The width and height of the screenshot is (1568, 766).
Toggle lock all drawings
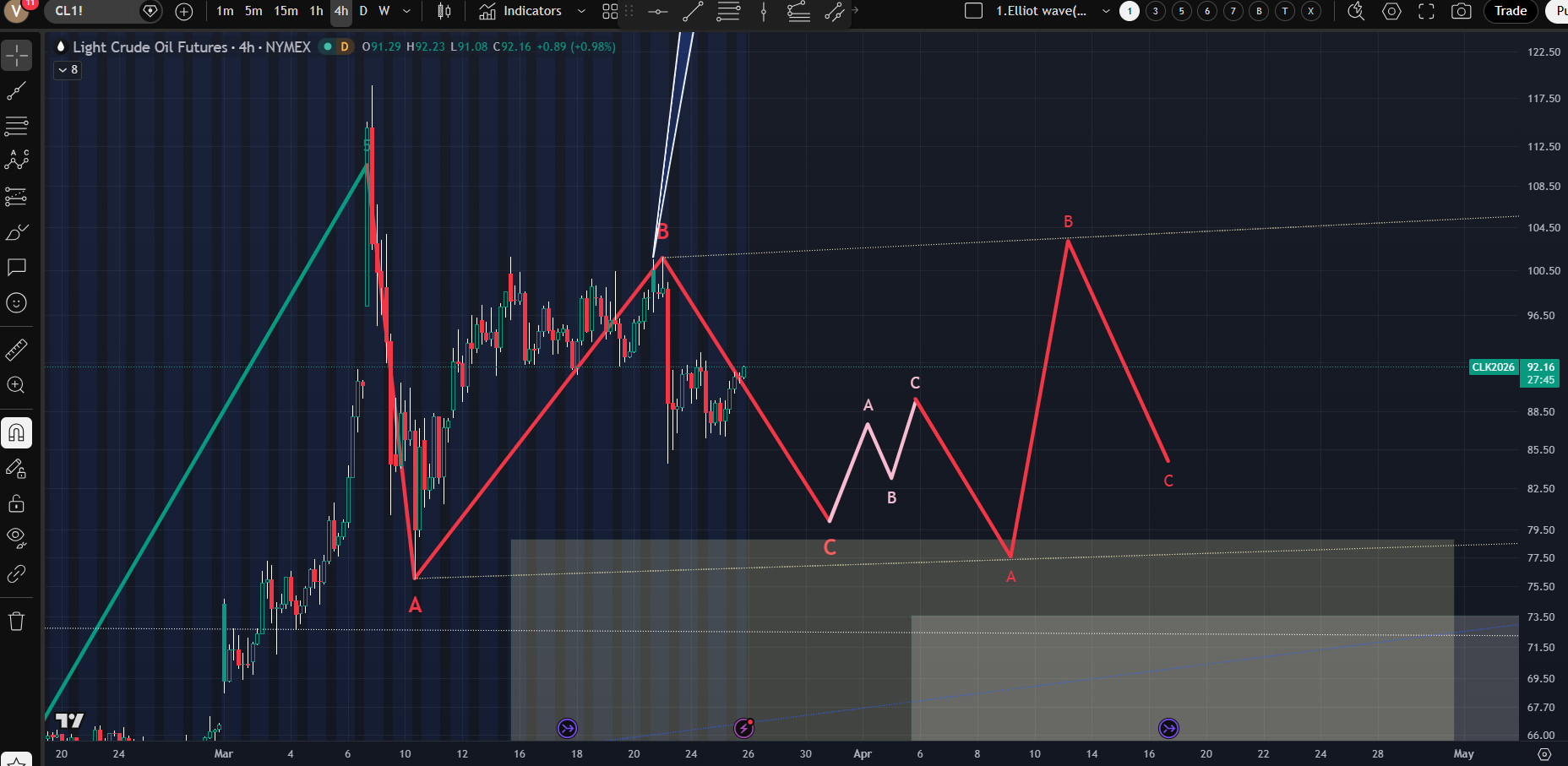coord(16,504)
